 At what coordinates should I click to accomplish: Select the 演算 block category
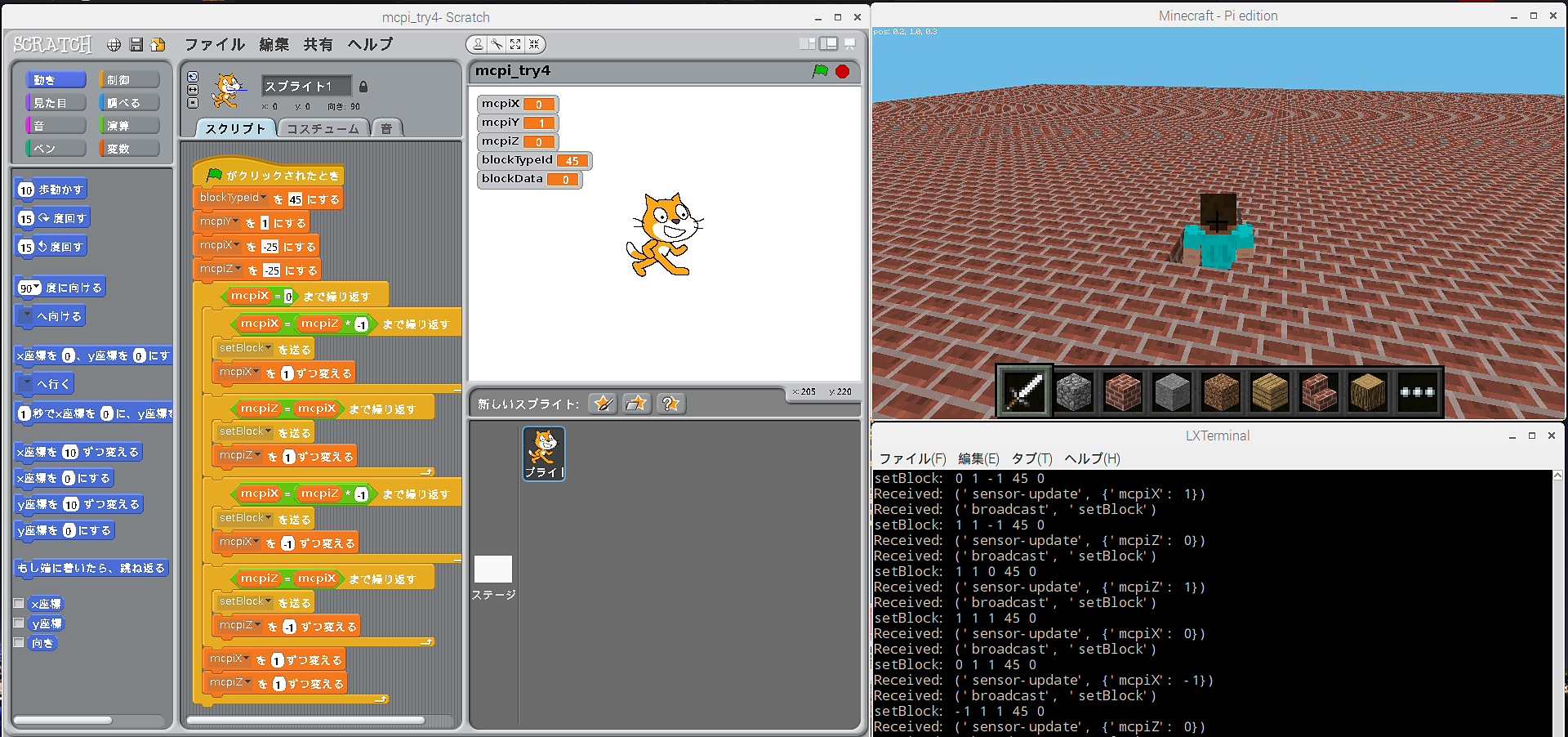point(129,126)
